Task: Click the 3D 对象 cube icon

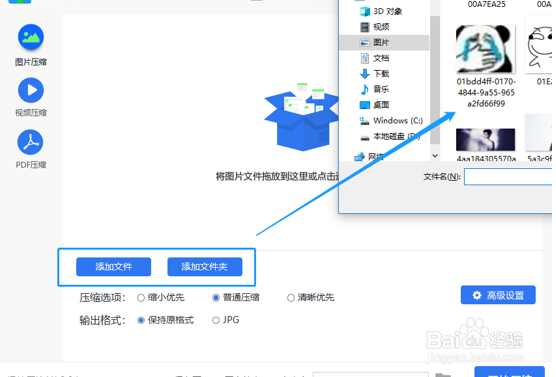Action: click(x=365, y=11)
